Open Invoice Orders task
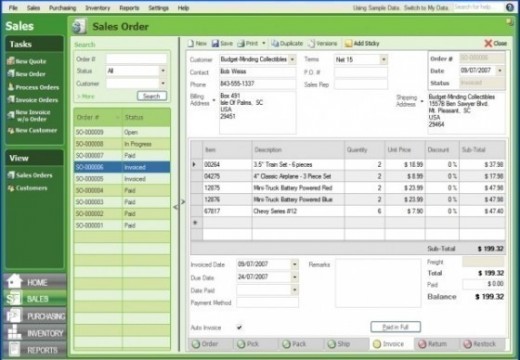 coord(33,100)
